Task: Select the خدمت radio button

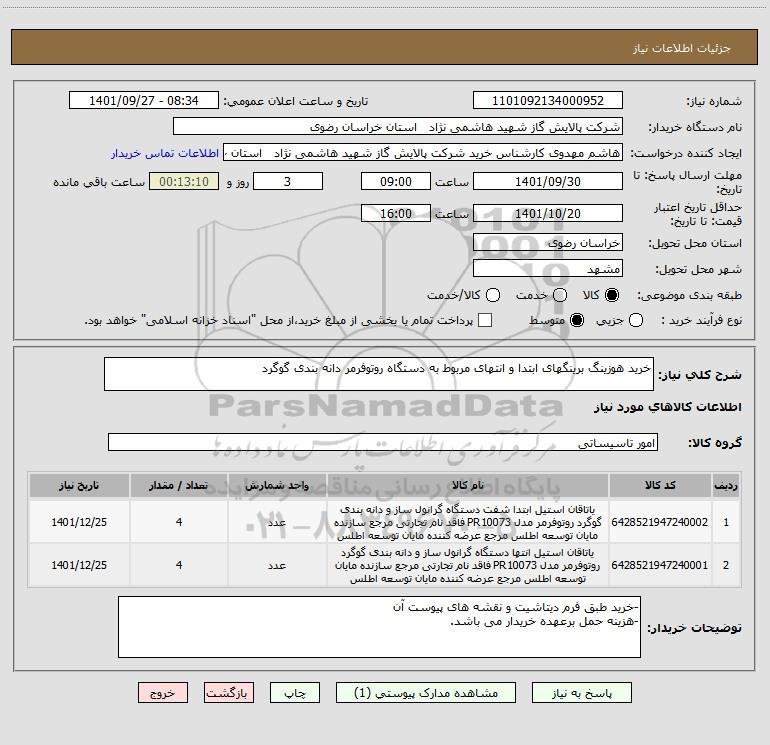Action: [x=560, y=295]
